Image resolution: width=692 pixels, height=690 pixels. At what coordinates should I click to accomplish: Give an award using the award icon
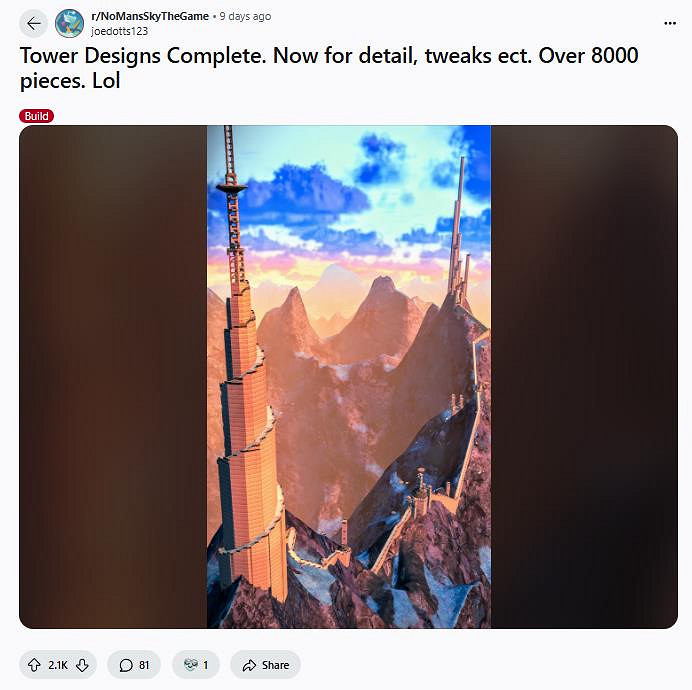pyautogui.click(x=191, y=664)
